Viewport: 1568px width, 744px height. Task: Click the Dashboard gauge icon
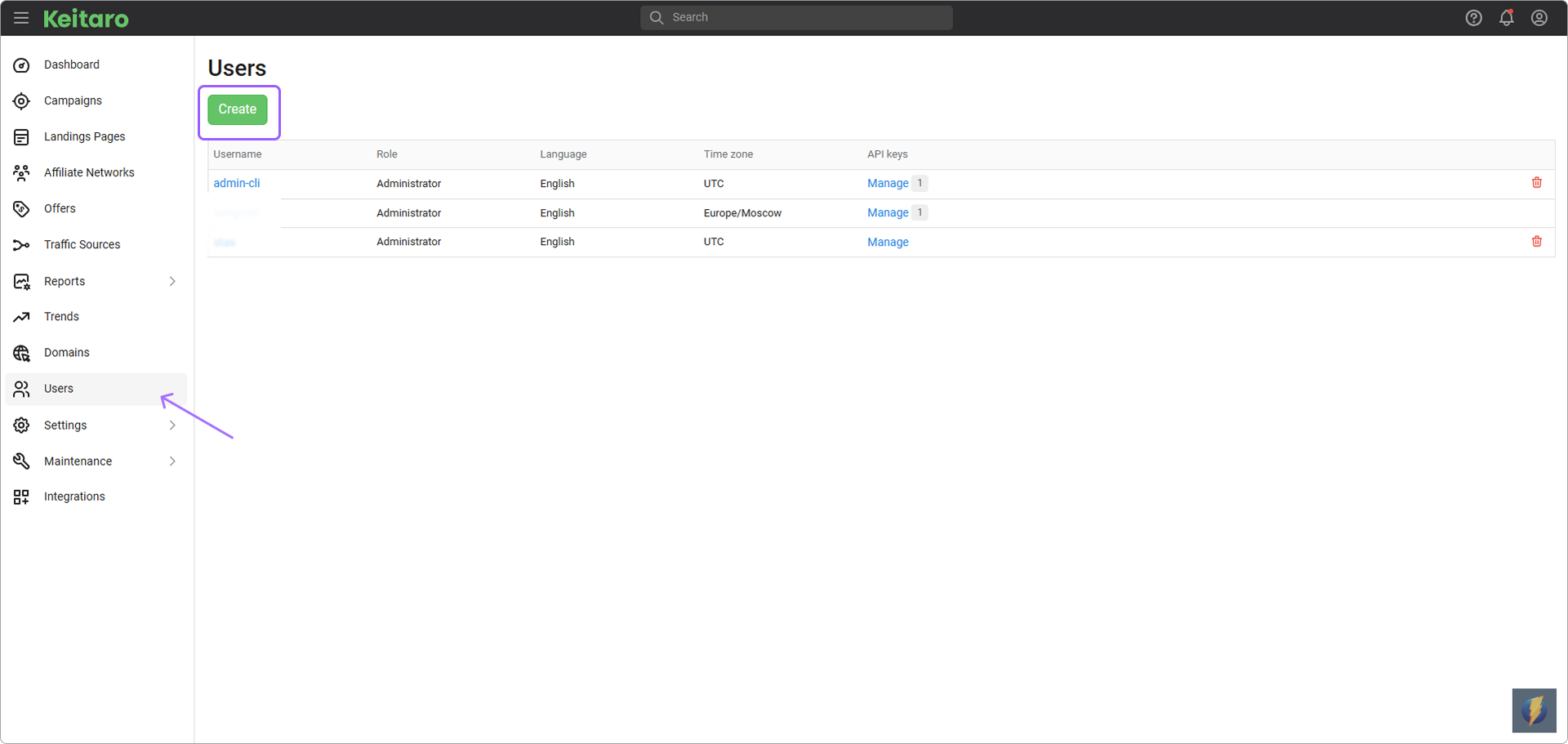pos(22,65)
